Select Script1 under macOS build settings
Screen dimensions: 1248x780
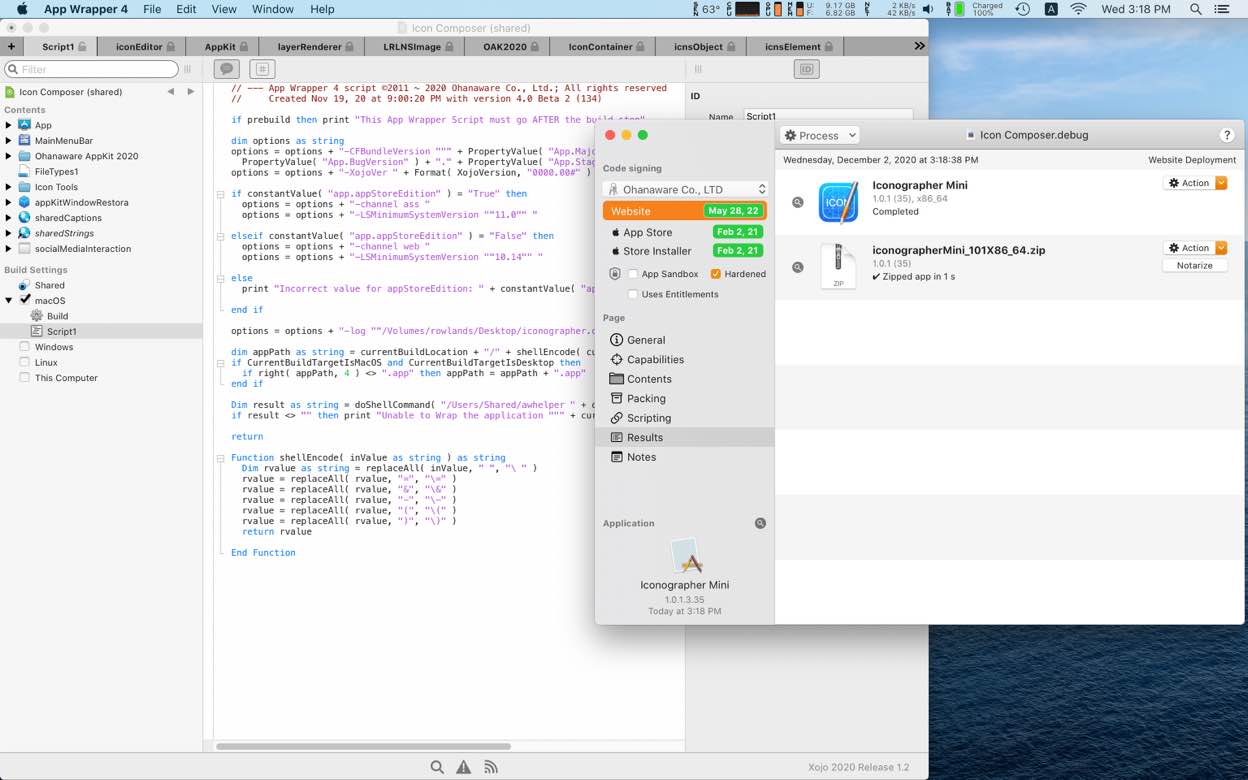point(101,331)
